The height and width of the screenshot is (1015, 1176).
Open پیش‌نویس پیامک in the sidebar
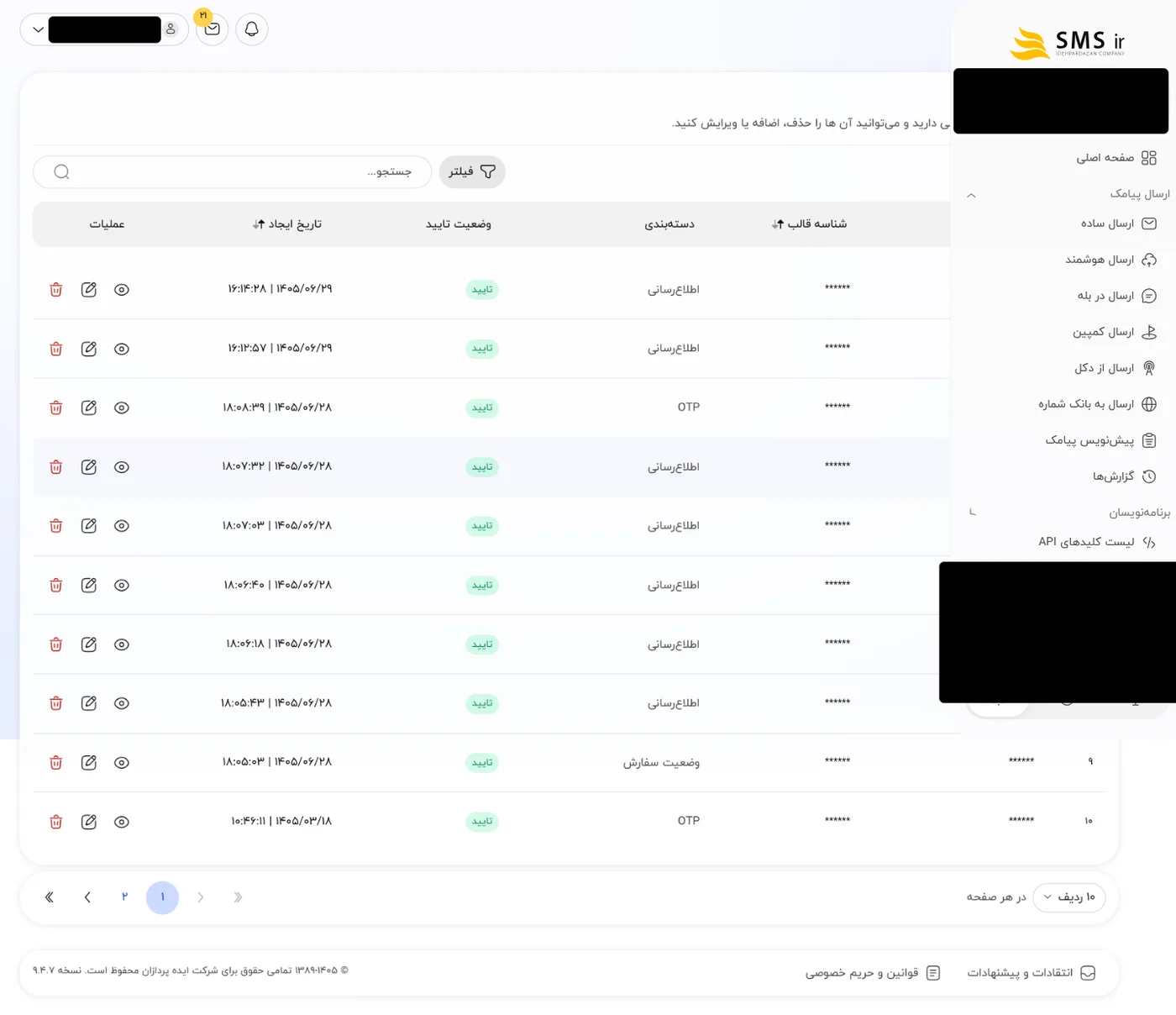tap(1101, 440)
